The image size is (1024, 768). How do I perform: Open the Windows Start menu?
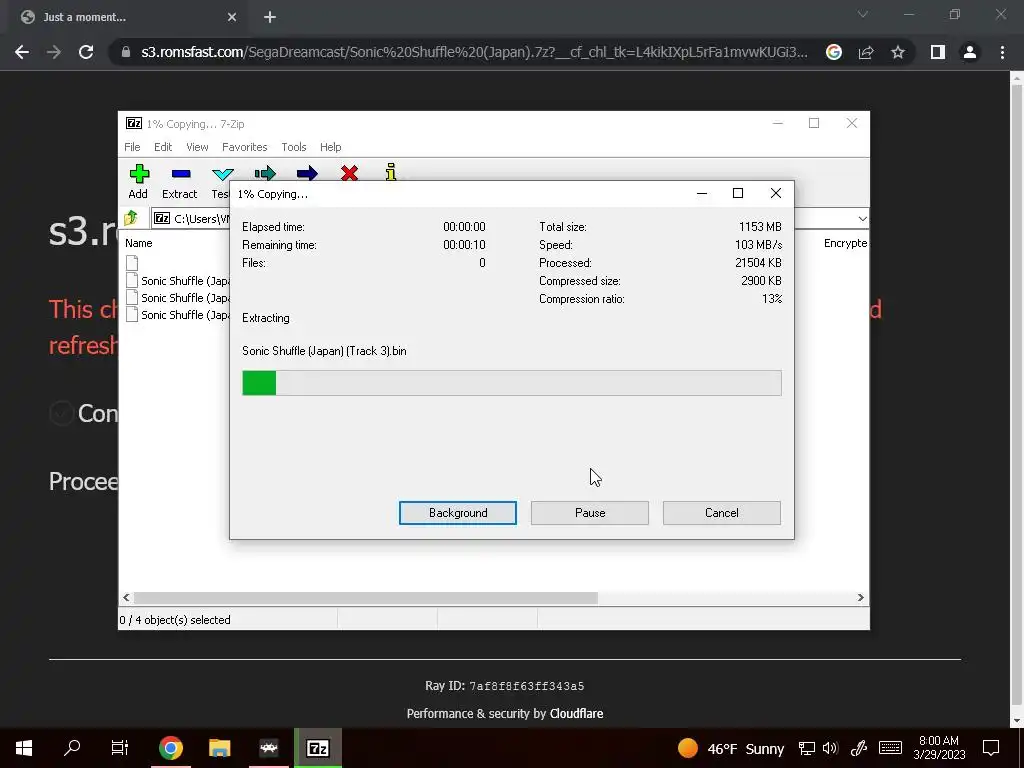24,748
